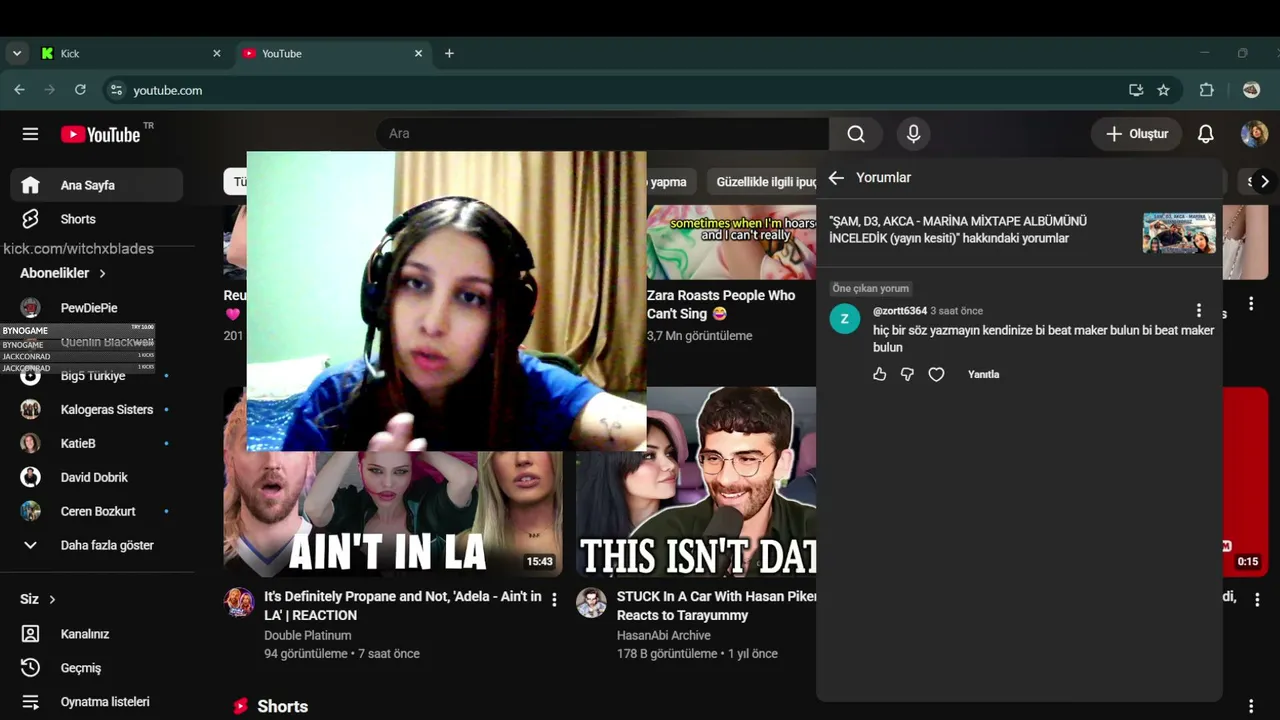1280x720 pixels.
Task: Dislike the comment by @zortt6364
Action: (907, 374)
